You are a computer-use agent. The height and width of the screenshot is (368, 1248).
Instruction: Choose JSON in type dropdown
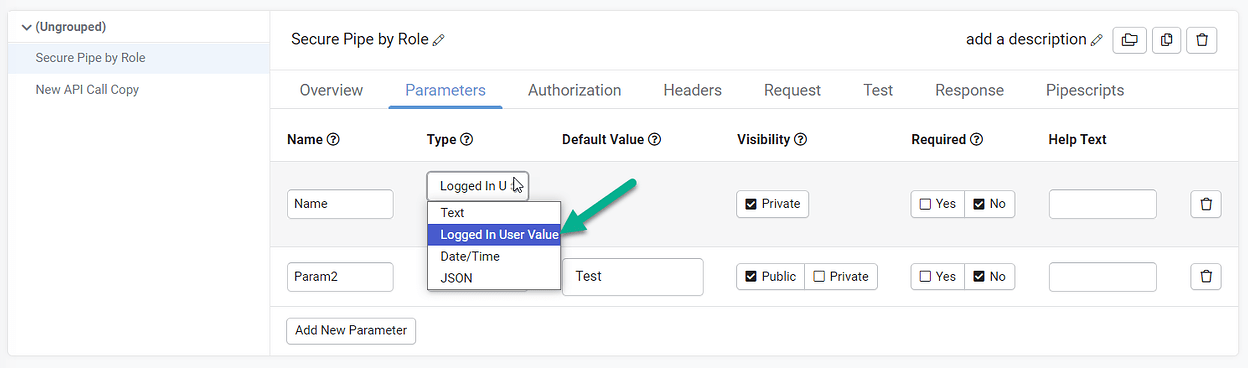[x=494, y=278]
